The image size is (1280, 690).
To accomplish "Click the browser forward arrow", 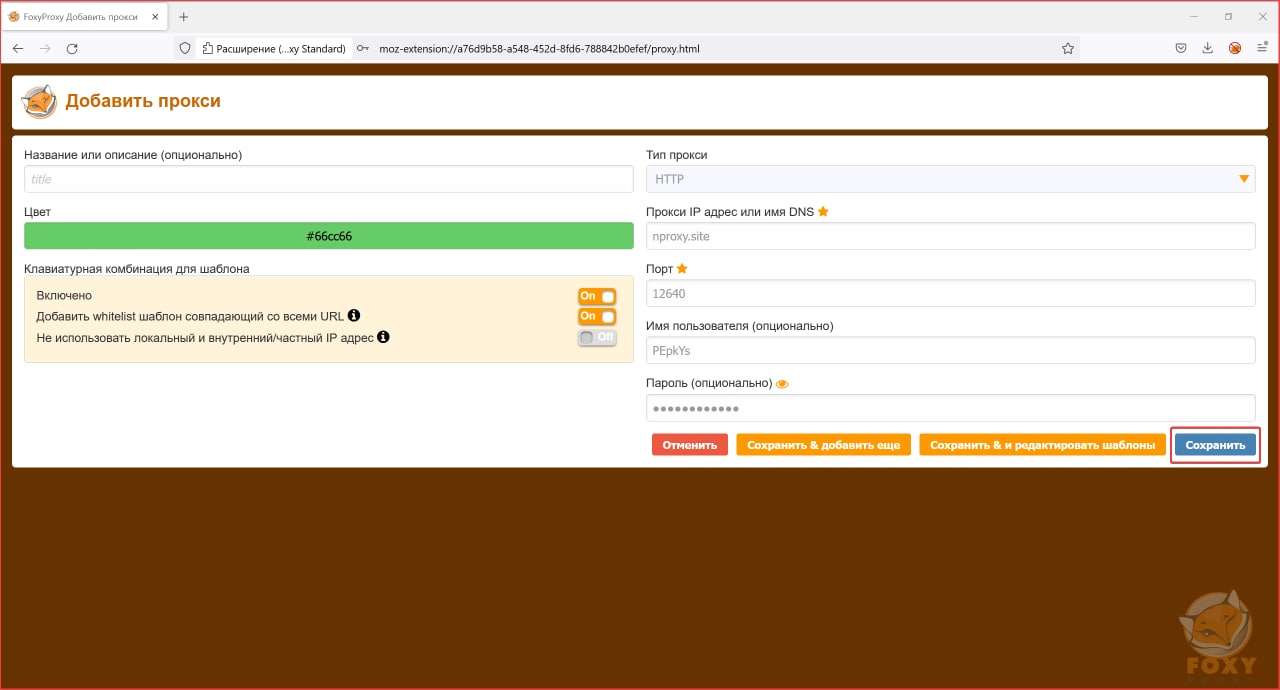I will 45,48.
